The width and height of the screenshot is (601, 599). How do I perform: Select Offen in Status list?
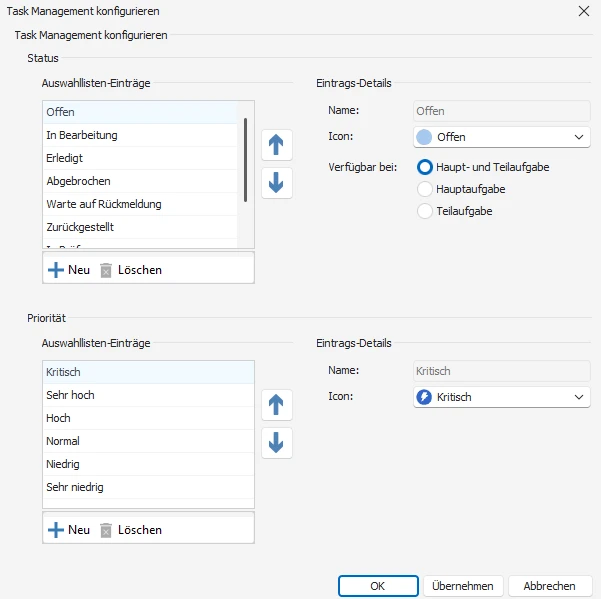pyautogui.click(x=140, y=112)
